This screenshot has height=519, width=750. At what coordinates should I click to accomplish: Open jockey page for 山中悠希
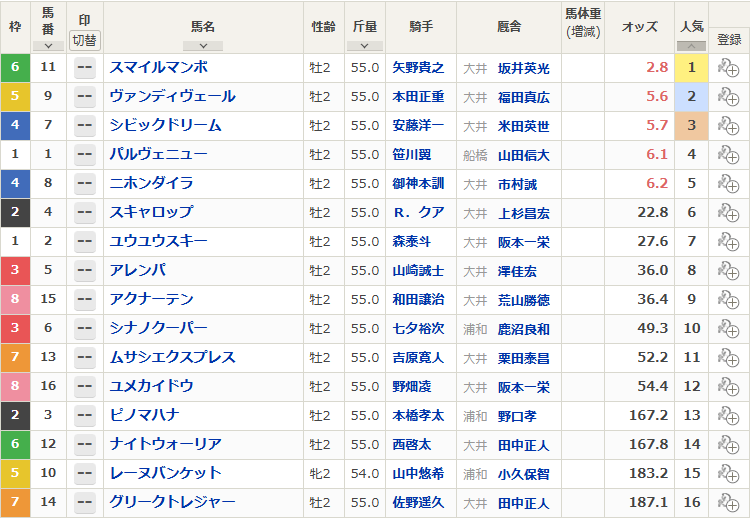[x=418, y=474]
